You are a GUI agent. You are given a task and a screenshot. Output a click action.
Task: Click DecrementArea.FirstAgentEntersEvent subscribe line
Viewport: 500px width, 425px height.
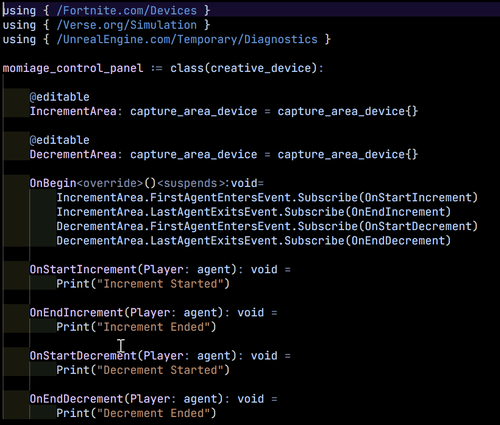[267, 226]
